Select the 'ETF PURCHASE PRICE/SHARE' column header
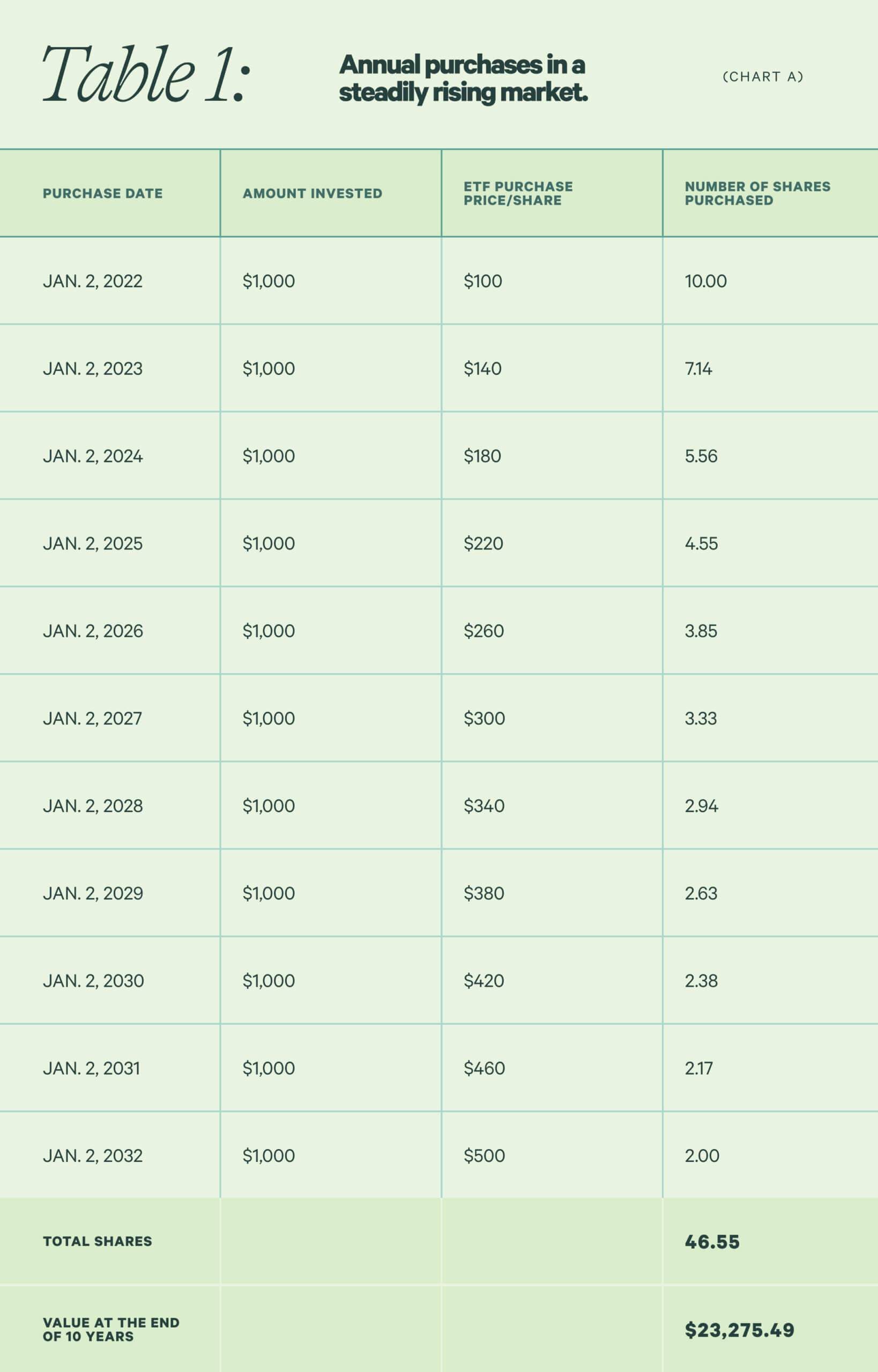878x1372 pixels. 518,193
